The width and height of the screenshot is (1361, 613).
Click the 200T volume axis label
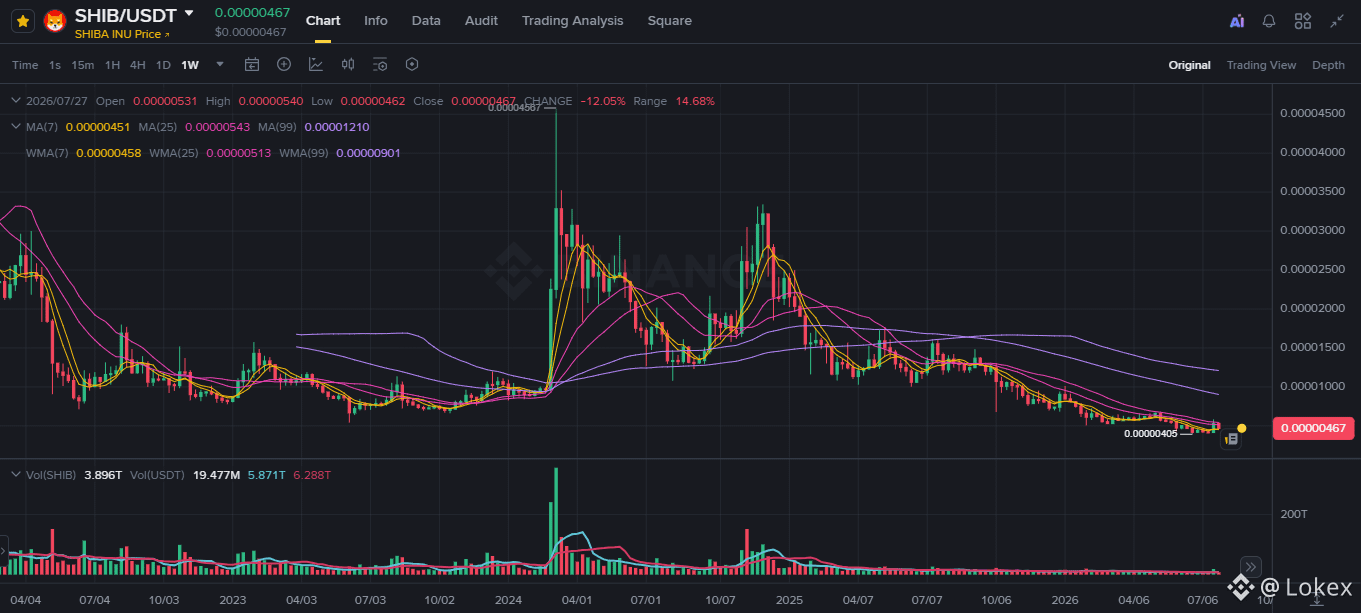(1295, 513)
